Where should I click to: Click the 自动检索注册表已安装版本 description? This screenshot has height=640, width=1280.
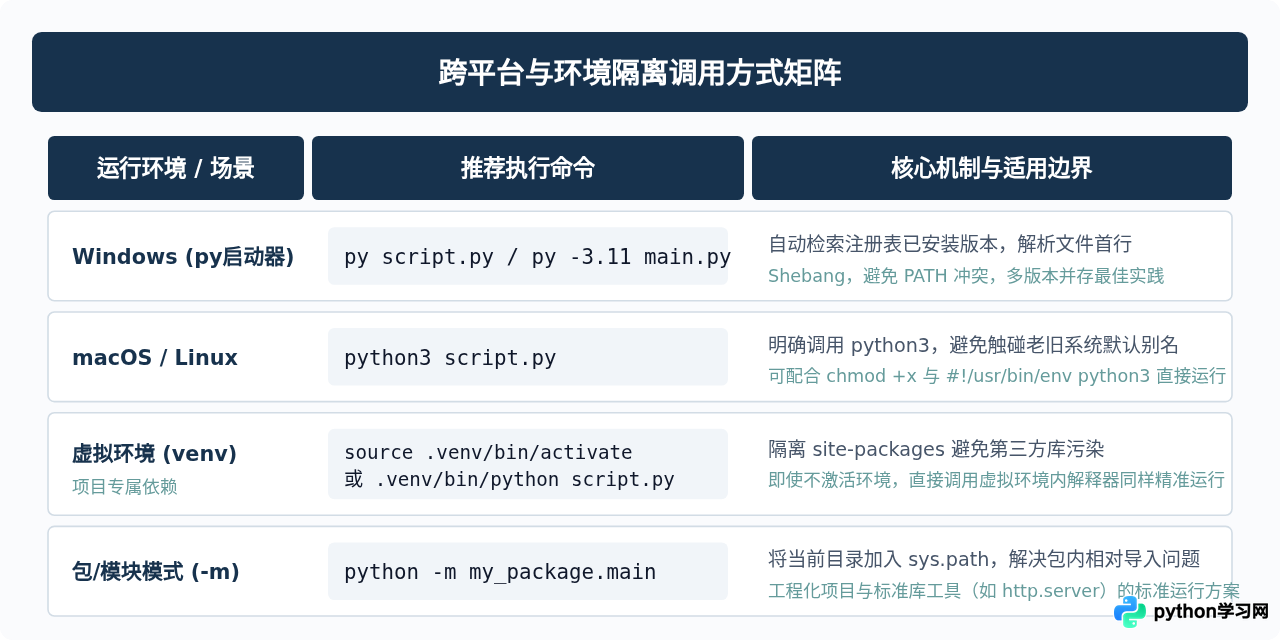(x=950, y=244)
